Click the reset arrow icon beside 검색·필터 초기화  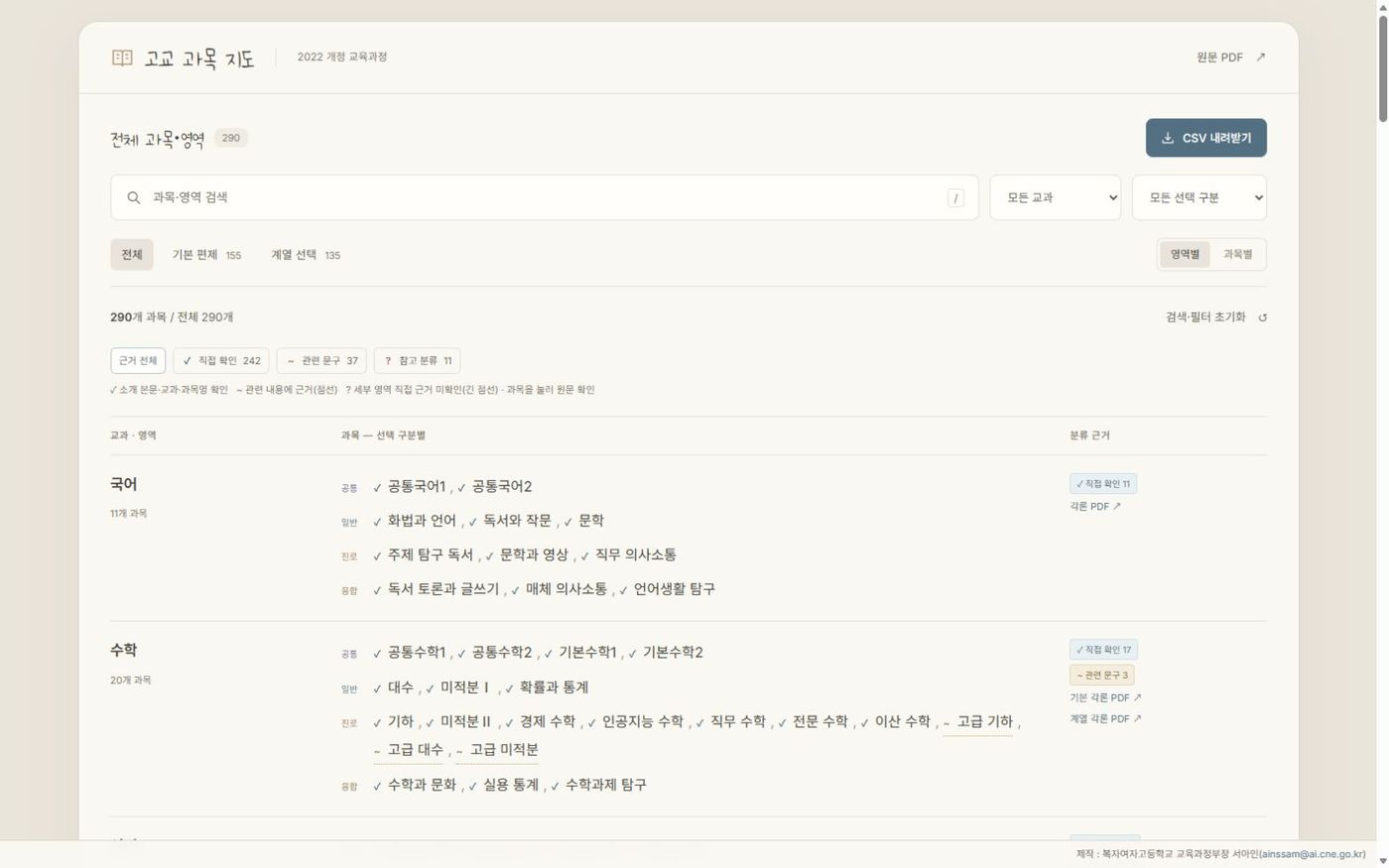pos(1262,317)
